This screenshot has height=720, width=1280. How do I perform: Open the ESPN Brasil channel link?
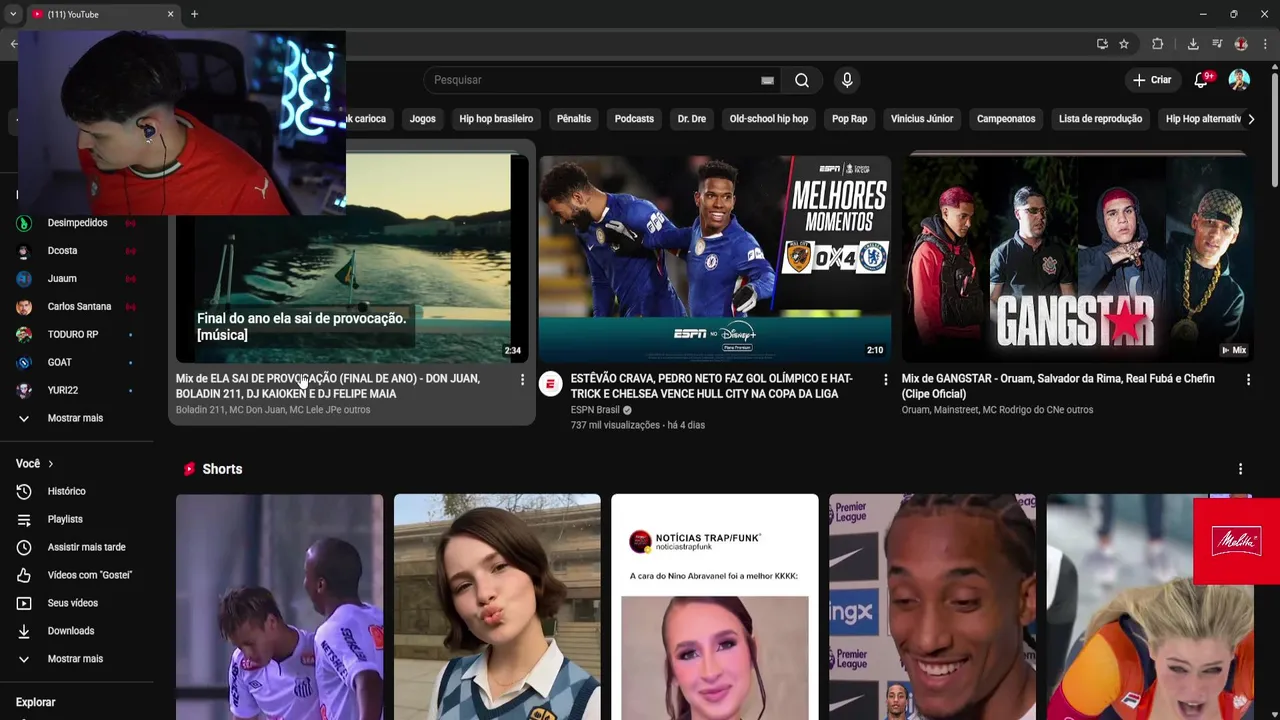point(595,410)
